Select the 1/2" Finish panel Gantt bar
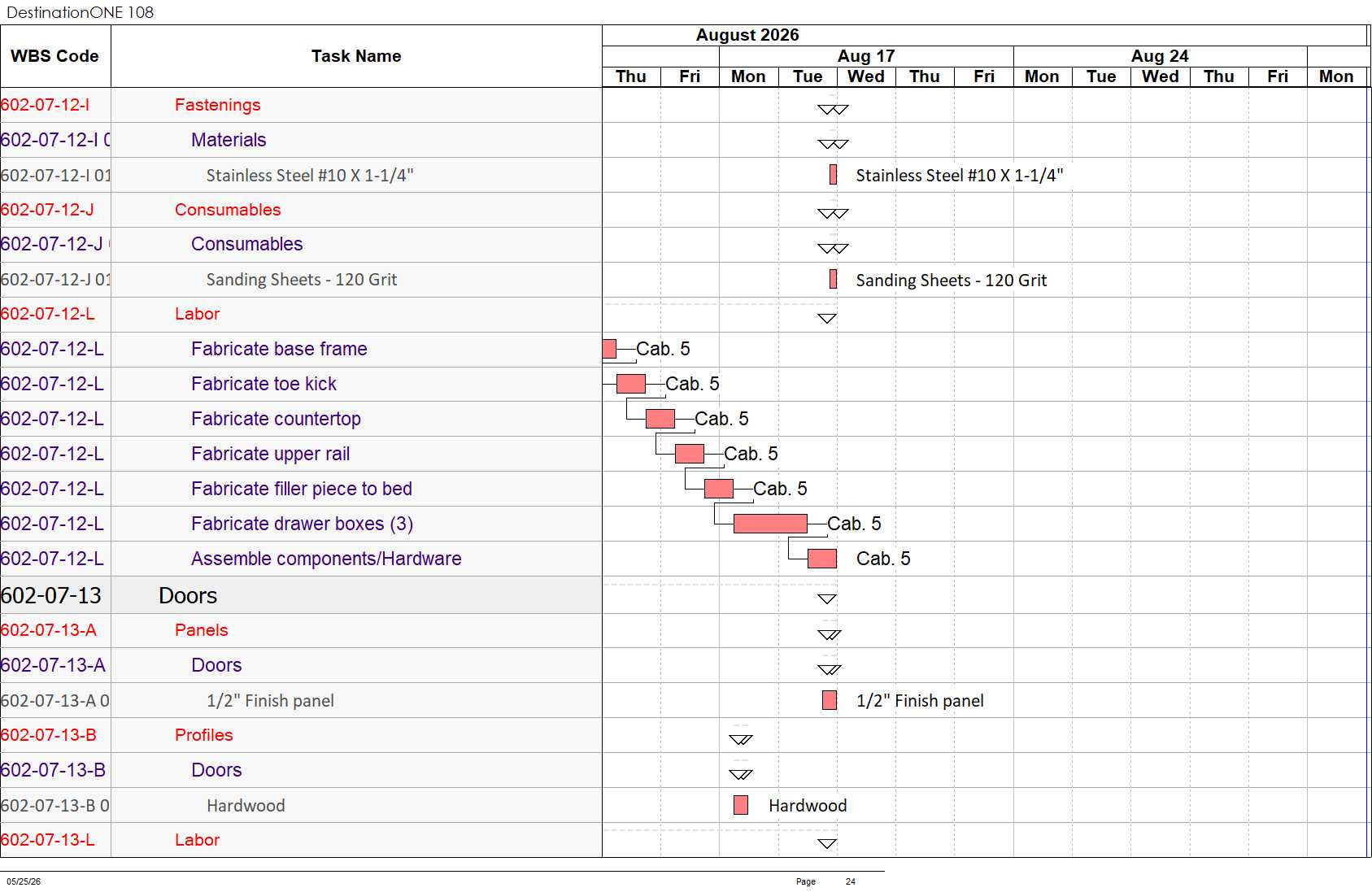Screen dimensions: 1372x892 (x=830, y=700)
